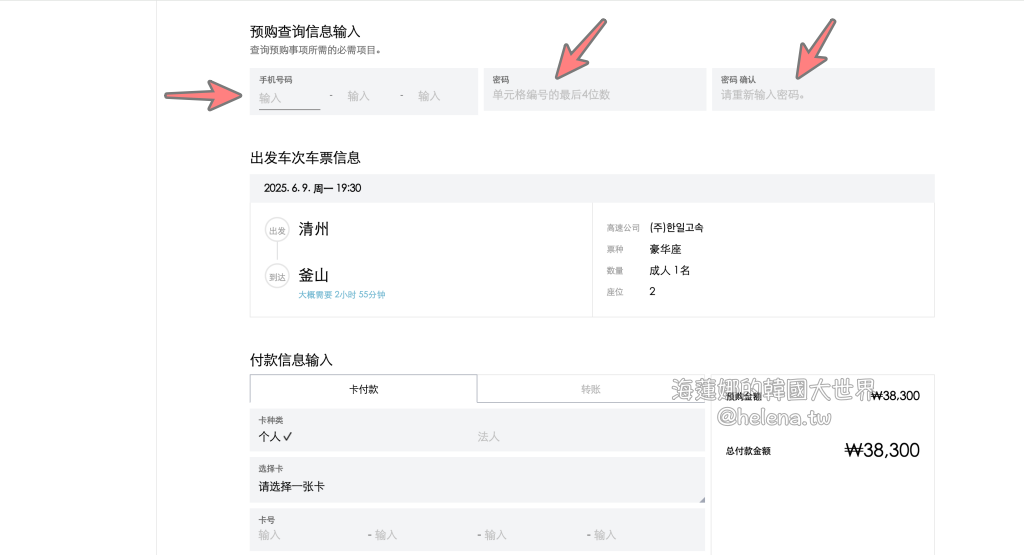This screenshot has height=555, width=1024.
Task: Click the 清州 departure station name
Action: click(x=314, y=229)
